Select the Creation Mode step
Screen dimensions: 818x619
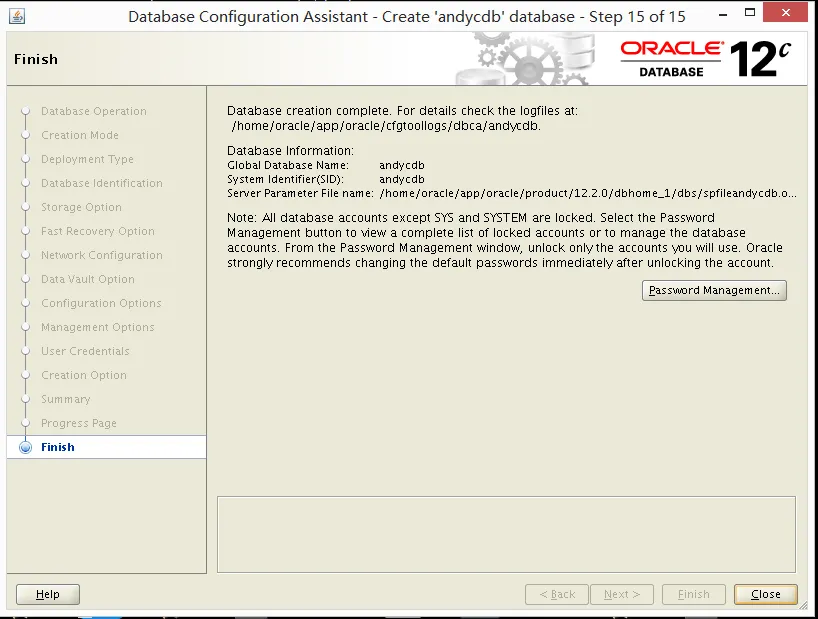pos(80,135)
